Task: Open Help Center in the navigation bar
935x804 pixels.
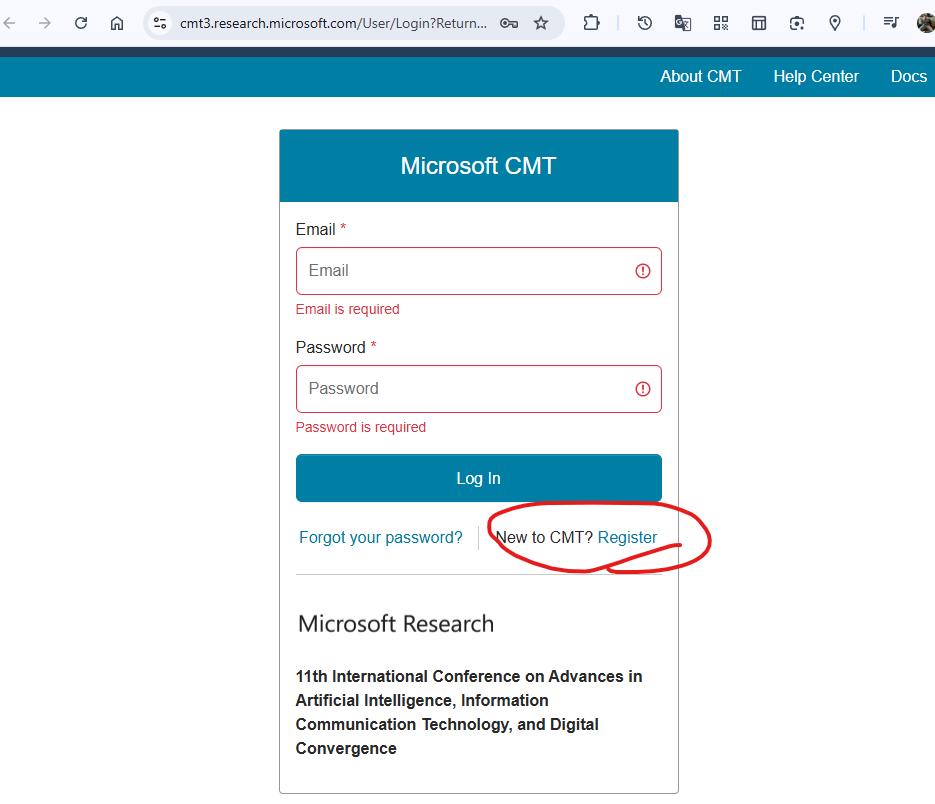Action: [x=816, y=76]
